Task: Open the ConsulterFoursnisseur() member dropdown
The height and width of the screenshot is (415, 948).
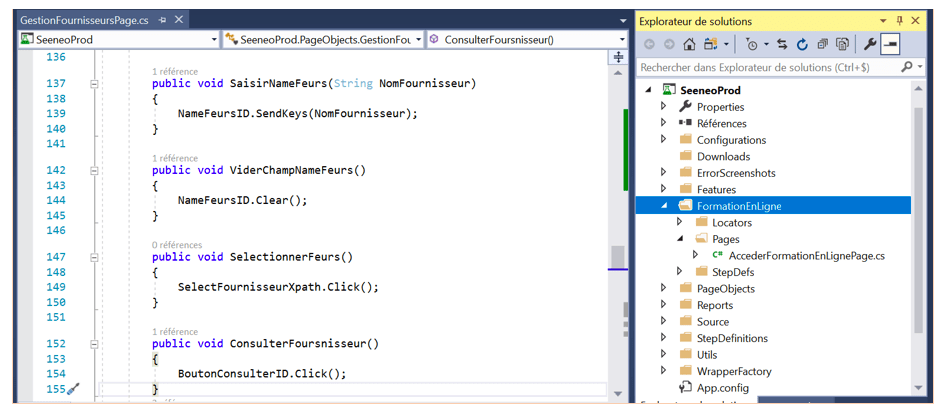Action: pyautogui.click(x=622, y=40)
